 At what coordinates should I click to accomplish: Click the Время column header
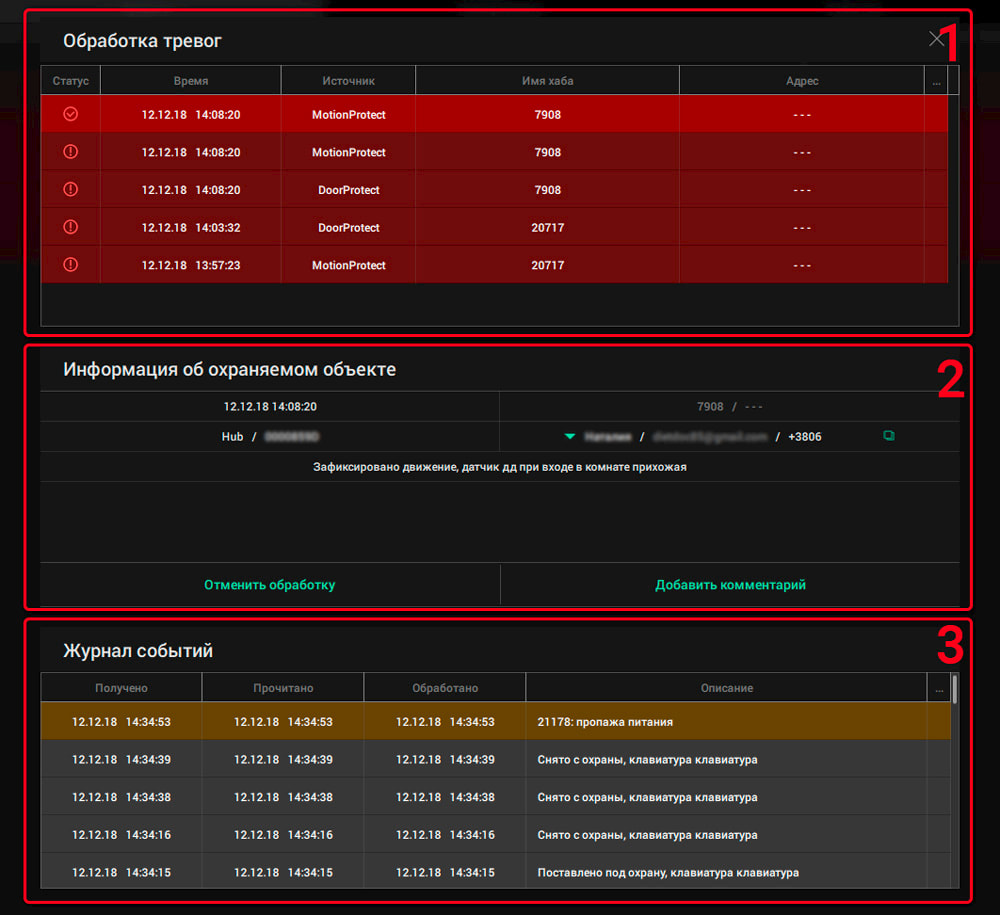(x=190, y=81)
